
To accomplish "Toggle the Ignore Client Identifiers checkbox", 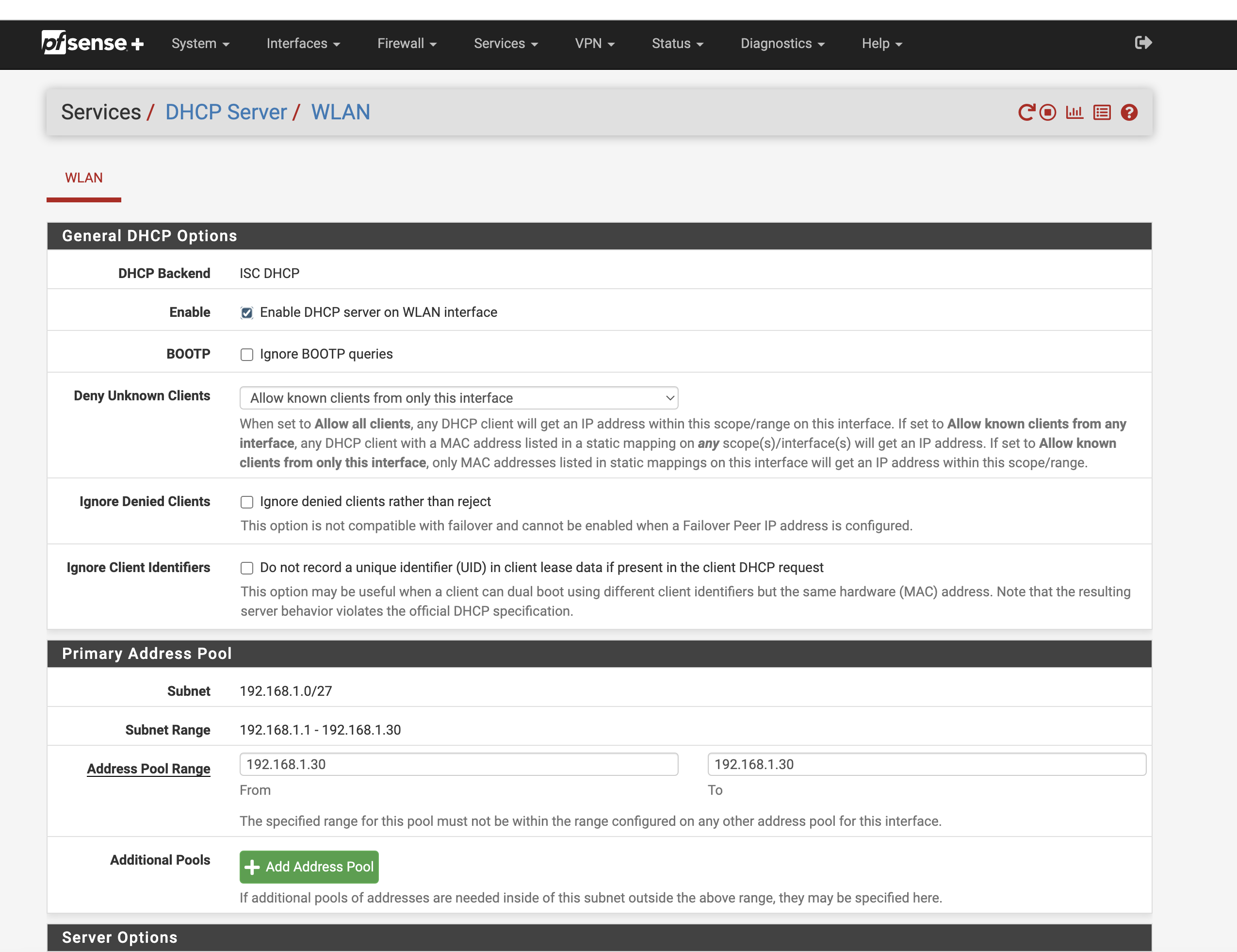I will [247, 568].
